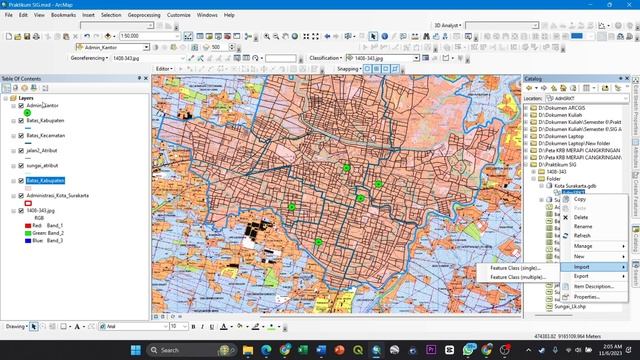640x360 pixels.
Task: Open the Geoprocessing menu
Action: 144,15
